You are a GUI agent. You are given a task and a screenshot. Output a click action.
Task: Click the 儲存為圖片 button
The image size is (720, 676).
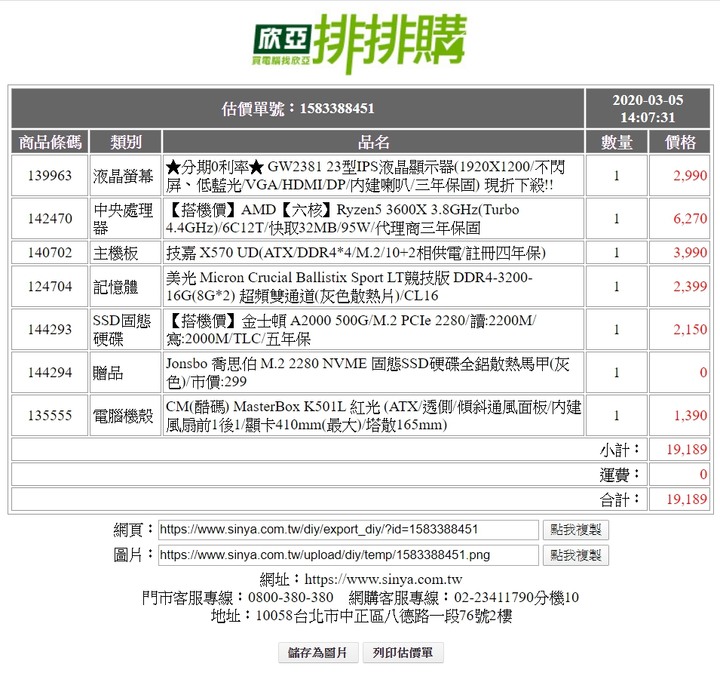tap(318, 653)
